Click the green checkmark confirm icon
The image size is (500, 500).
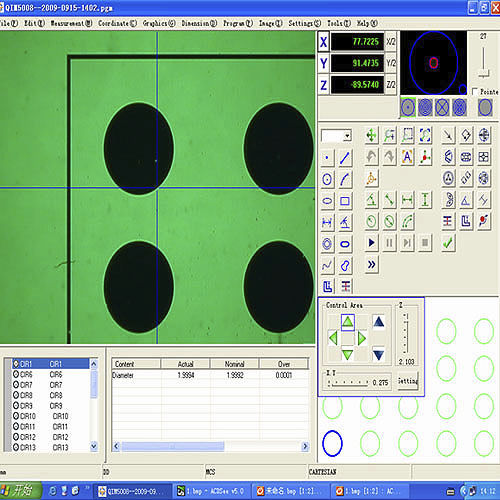pyautogui.click(x=448, y=243)
